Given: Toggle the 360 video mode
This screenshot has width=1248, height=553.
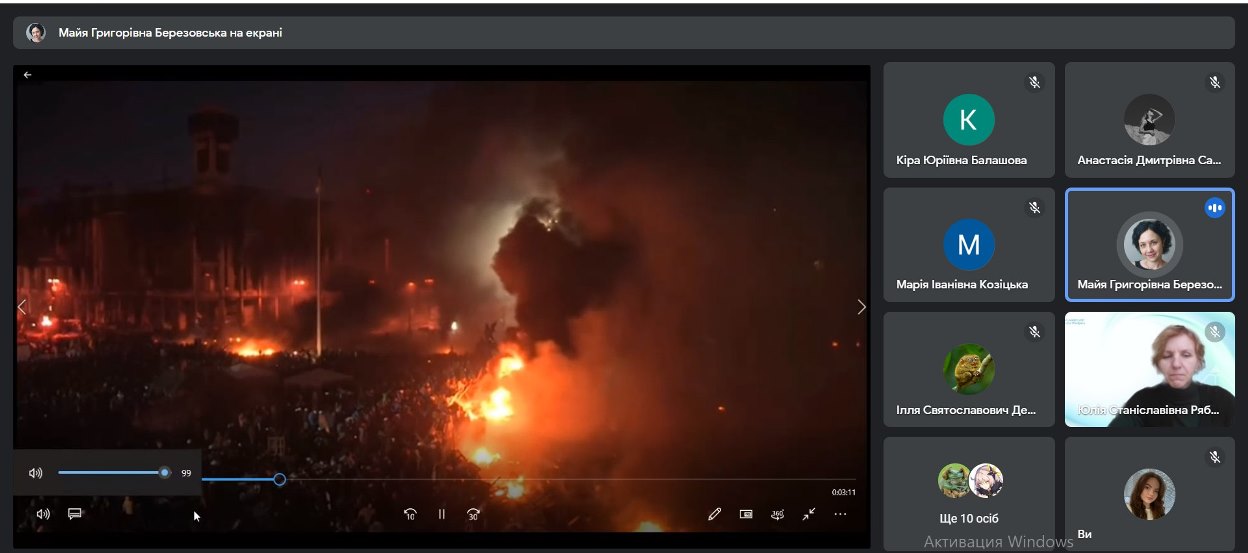Looking at the screenshot, I should click(777, 514).
